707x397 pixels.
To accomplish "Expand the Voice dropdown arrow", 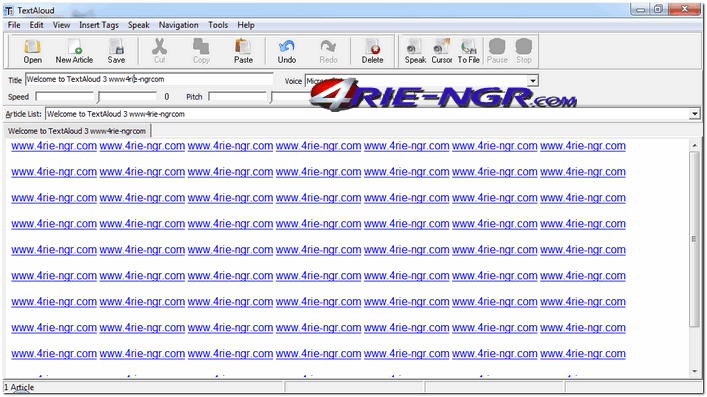I will pyautogui.click(x=533, y=81).
